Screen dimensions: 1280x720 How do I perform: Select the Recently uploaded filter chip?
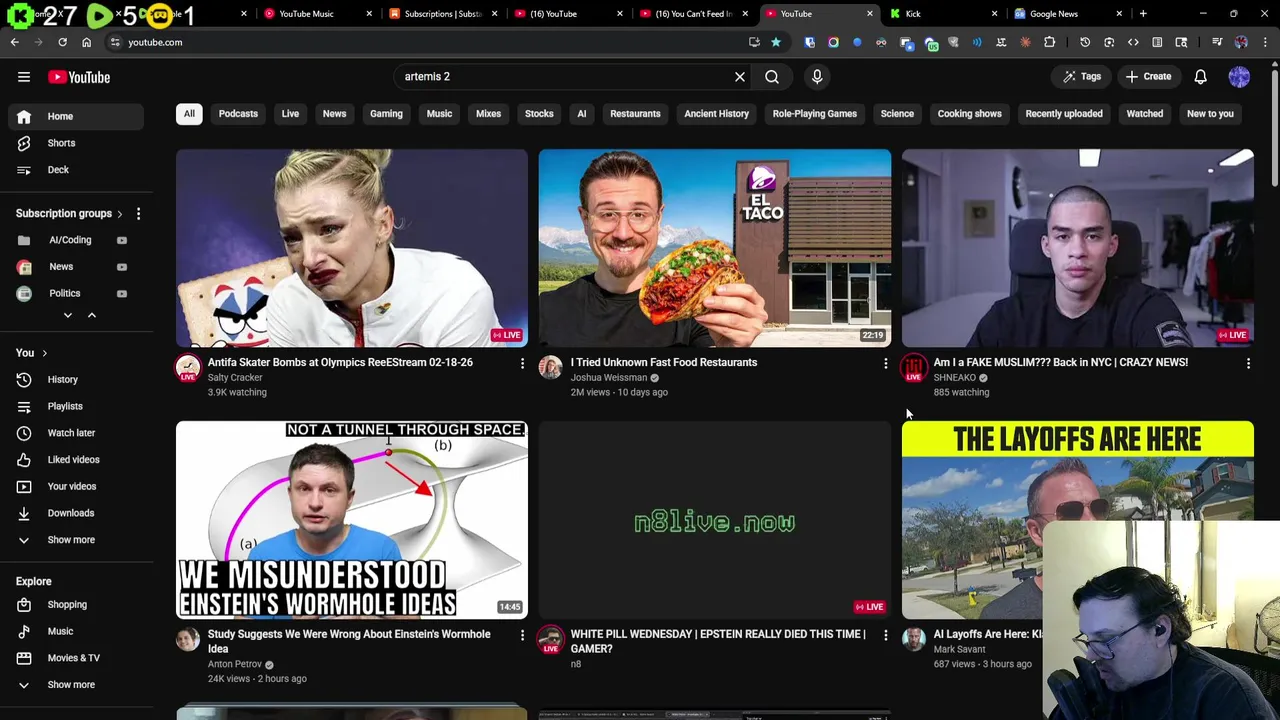tap(1064, 114)
